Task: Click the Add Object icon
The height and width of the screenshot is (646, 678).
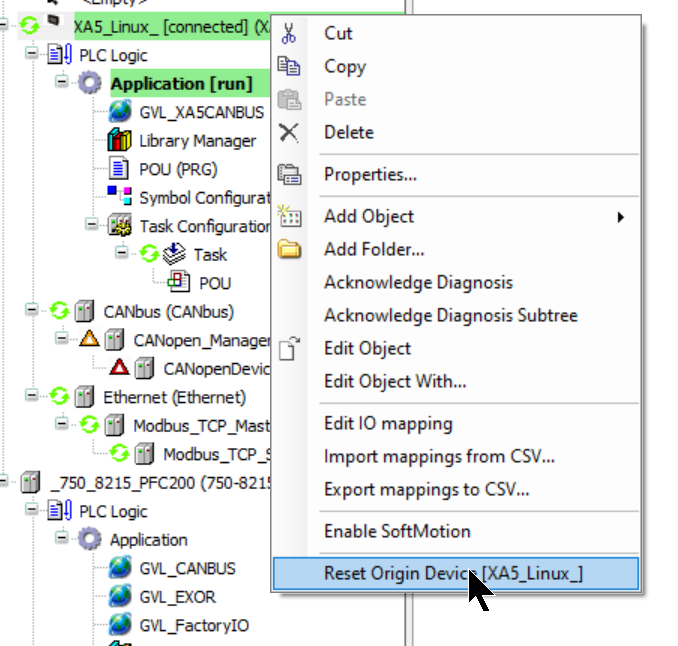Action: point(289,216)
